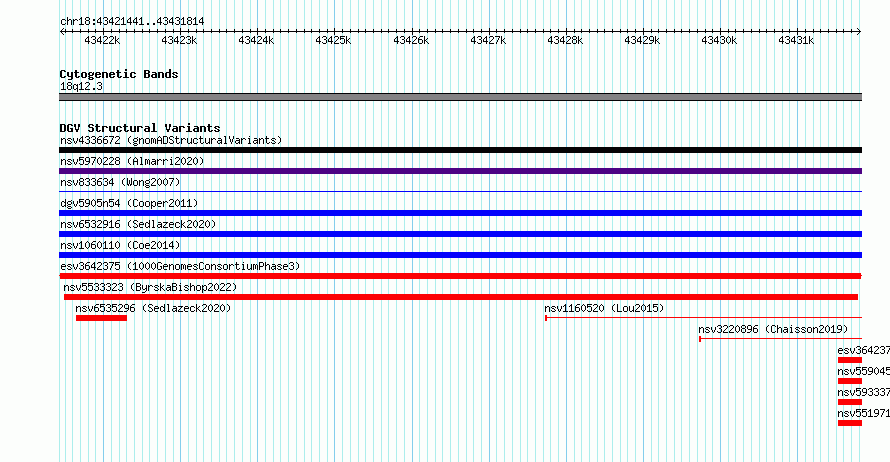Image resolution: width=890 pixels, height=462 pixels.
Task: Click the truncated esv364237 variant label
Action: click(x=863, y=350)
